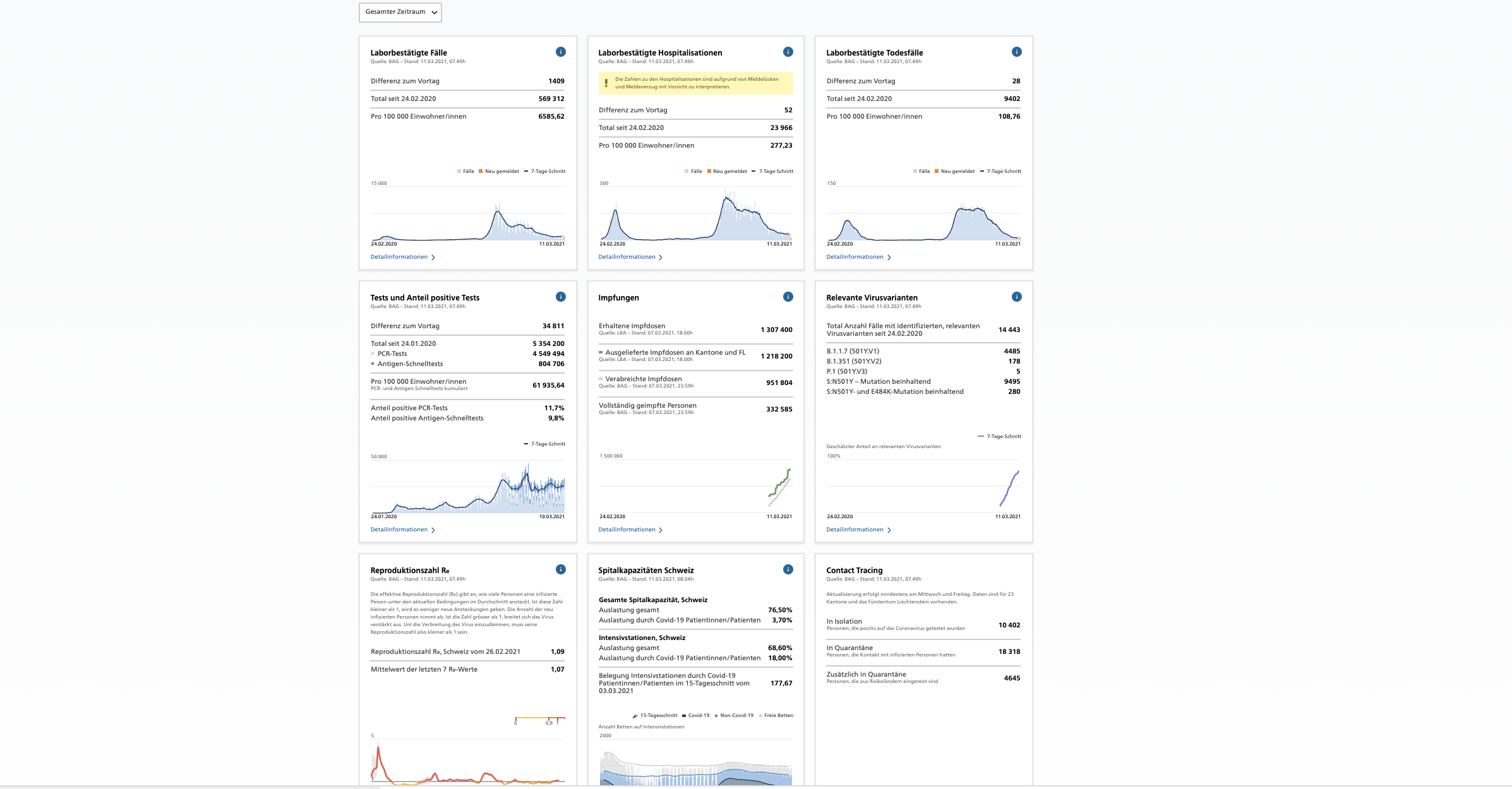Image resolution: width=1512 pixels, height=789 pixels.
Task: Click the Impfungen info icon
Action: [x=788, y=297]
